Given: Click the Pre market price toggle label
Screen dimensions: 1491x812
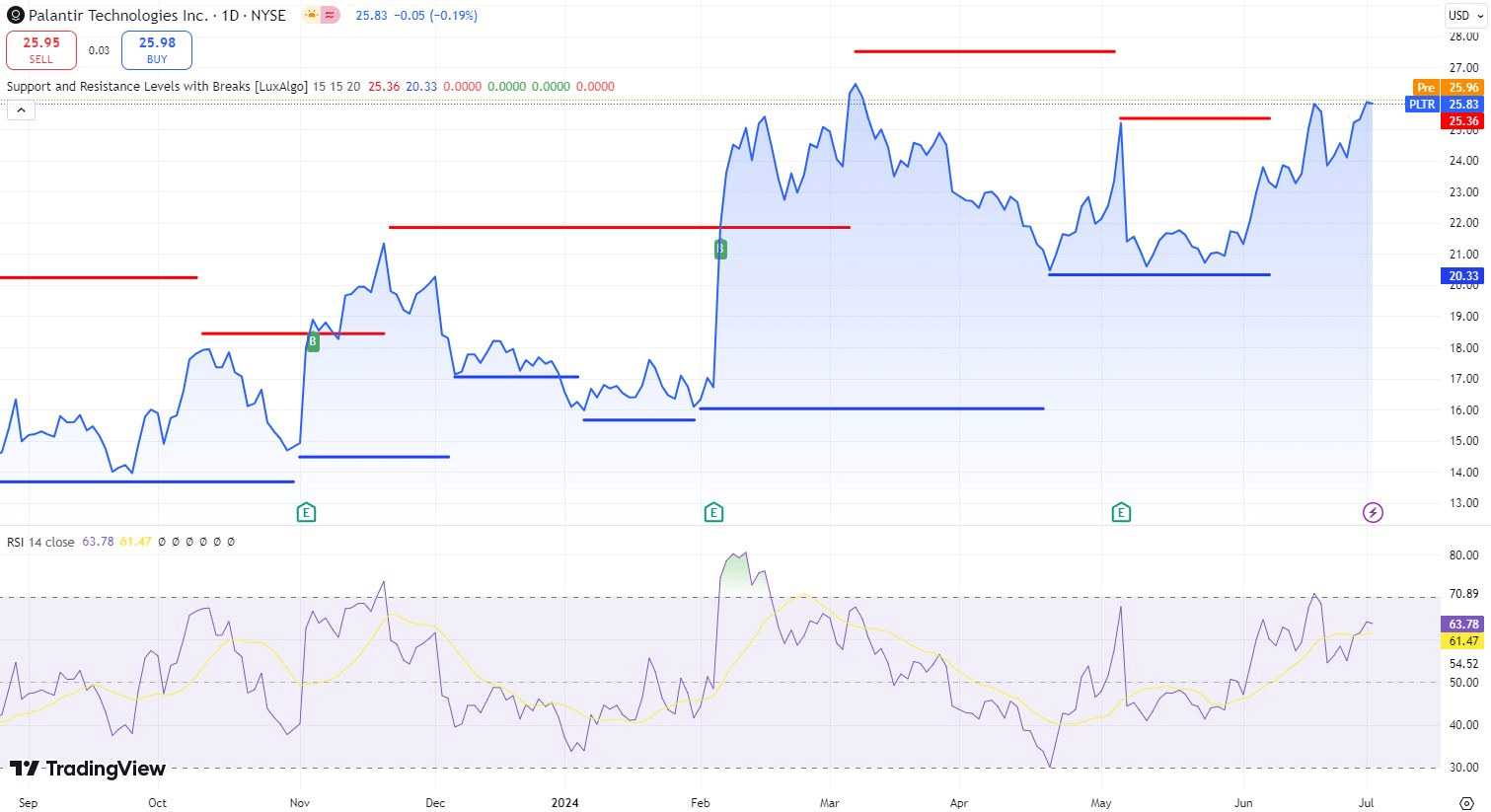Looking at the screenshot, I should (1425, 88).
